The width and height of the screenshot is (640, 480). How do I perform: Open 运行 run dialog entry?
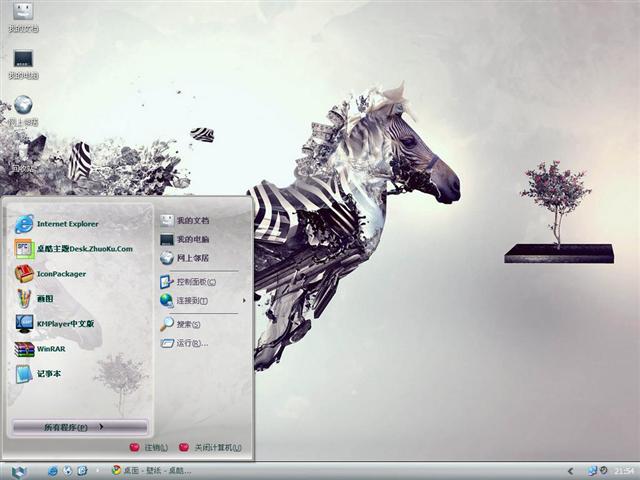point(184,343)
